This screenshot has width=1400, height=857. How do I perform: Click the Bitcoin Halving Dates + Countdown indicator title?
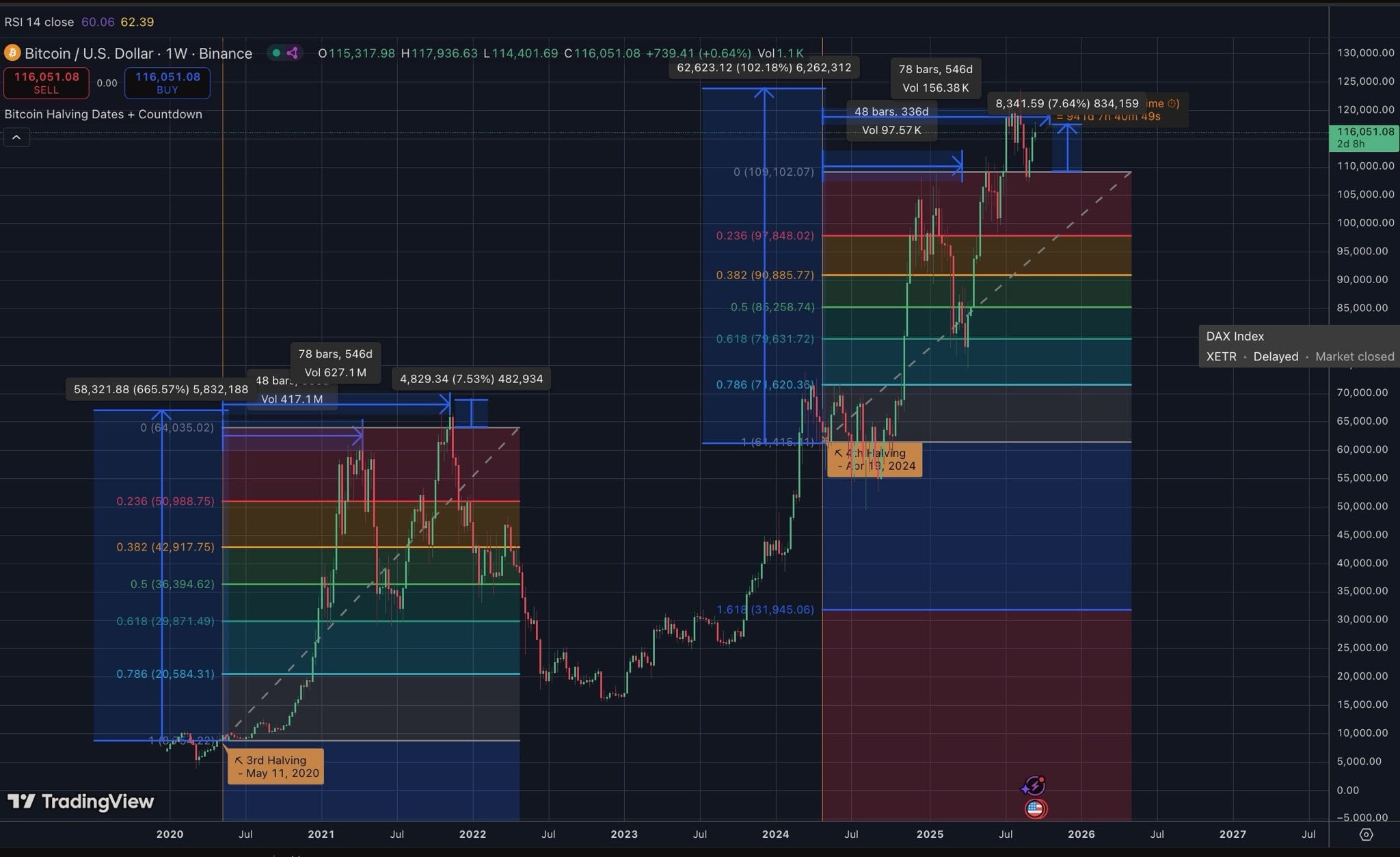(x=103, y=114)
